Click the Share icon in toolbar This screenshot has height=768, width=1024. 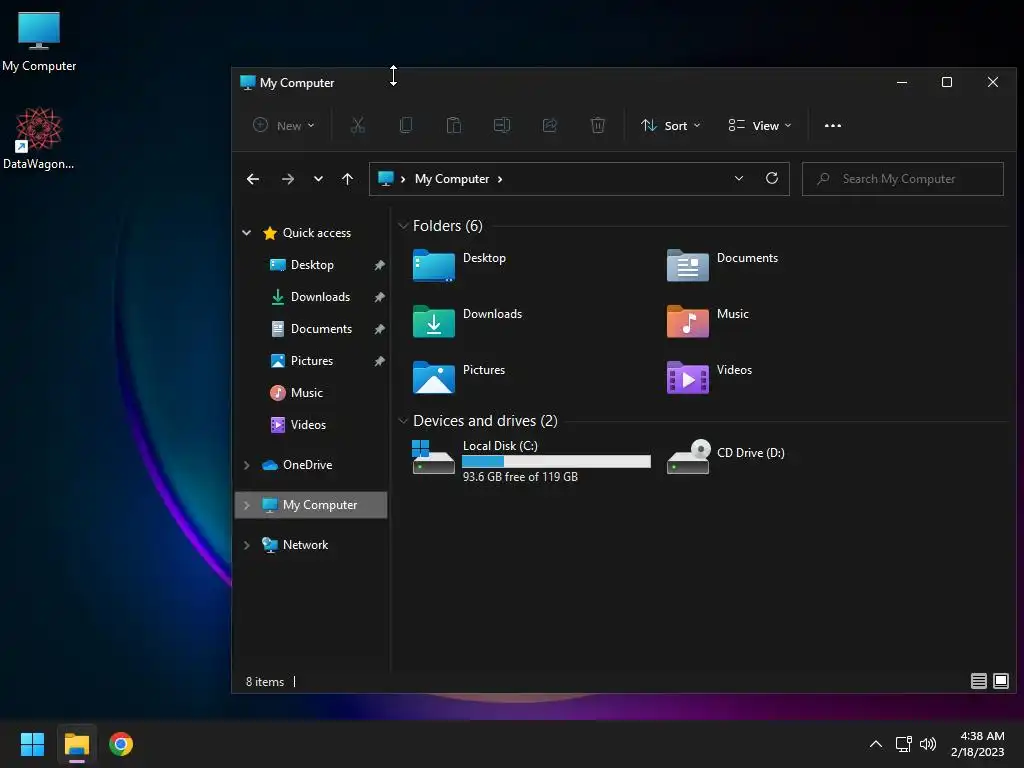pos(550,125)
